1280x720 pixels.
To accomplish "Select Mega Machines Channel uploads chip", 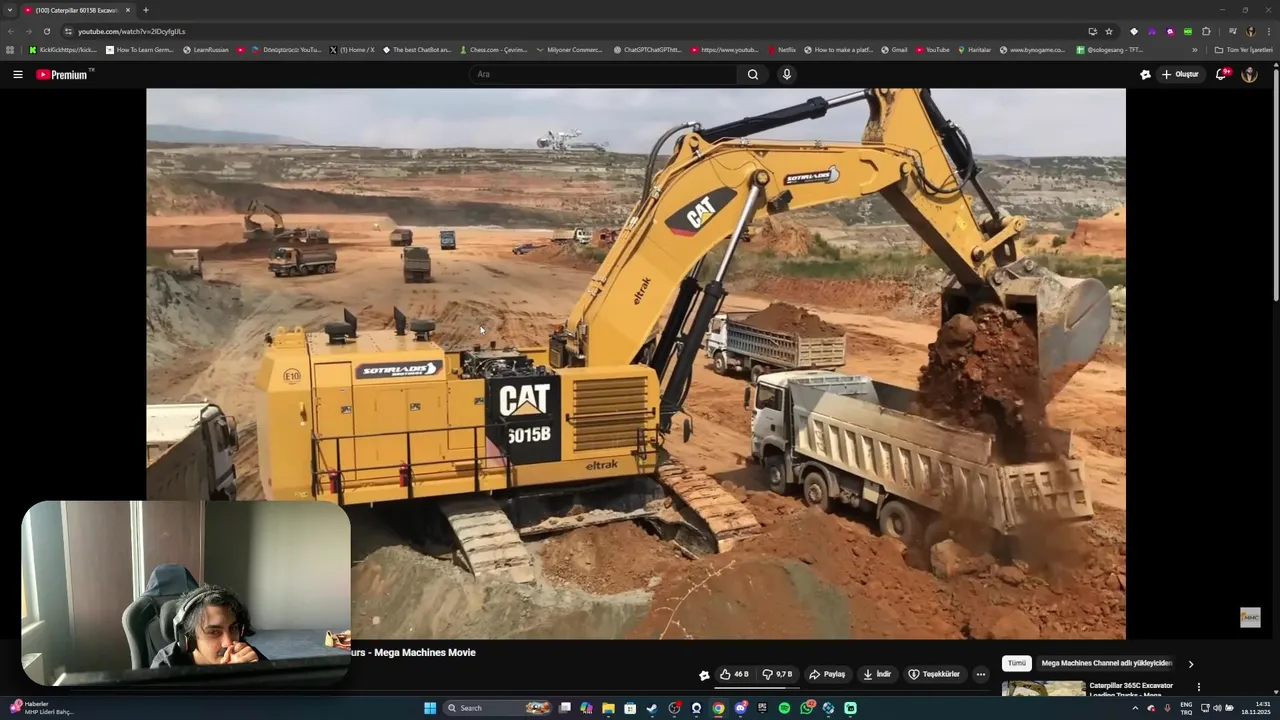I will [x=1106, y=663].
